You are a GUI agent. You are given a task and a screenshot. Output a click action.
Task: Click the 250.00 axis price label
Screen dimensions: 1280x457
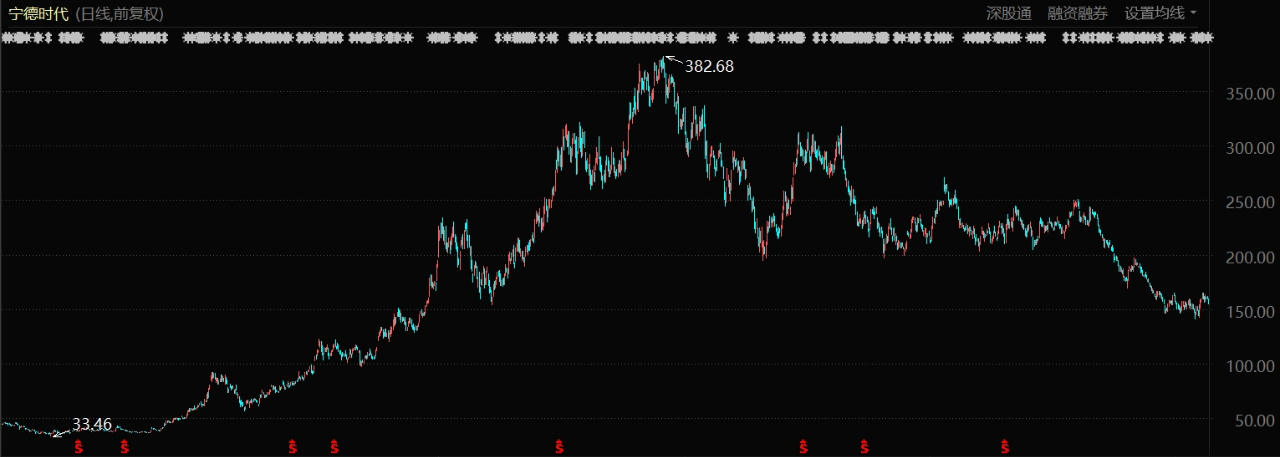(x=1248, y=203)
